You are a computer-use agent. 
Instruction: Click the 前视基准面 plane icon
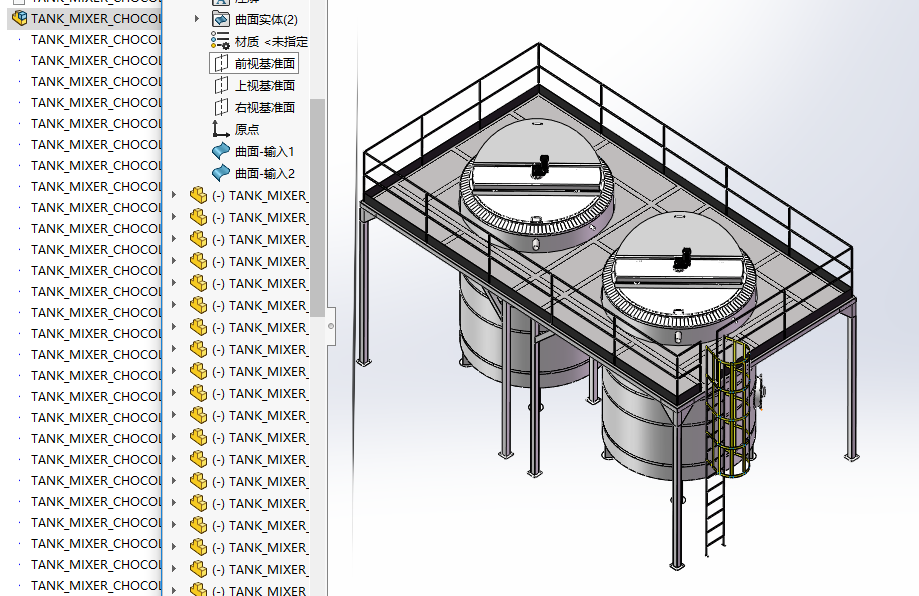[x=221, y=63]
